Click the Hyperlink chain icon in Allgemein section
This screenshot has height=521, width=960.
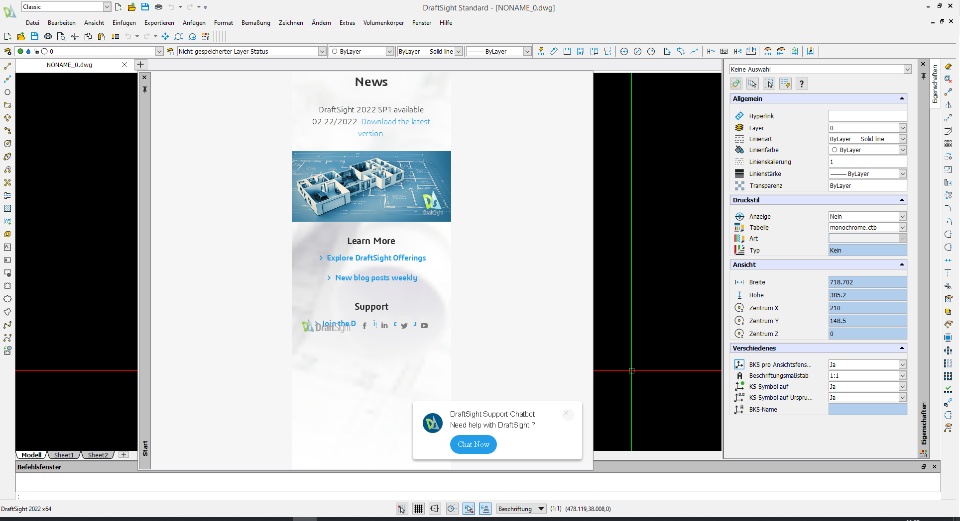[739, 116]
